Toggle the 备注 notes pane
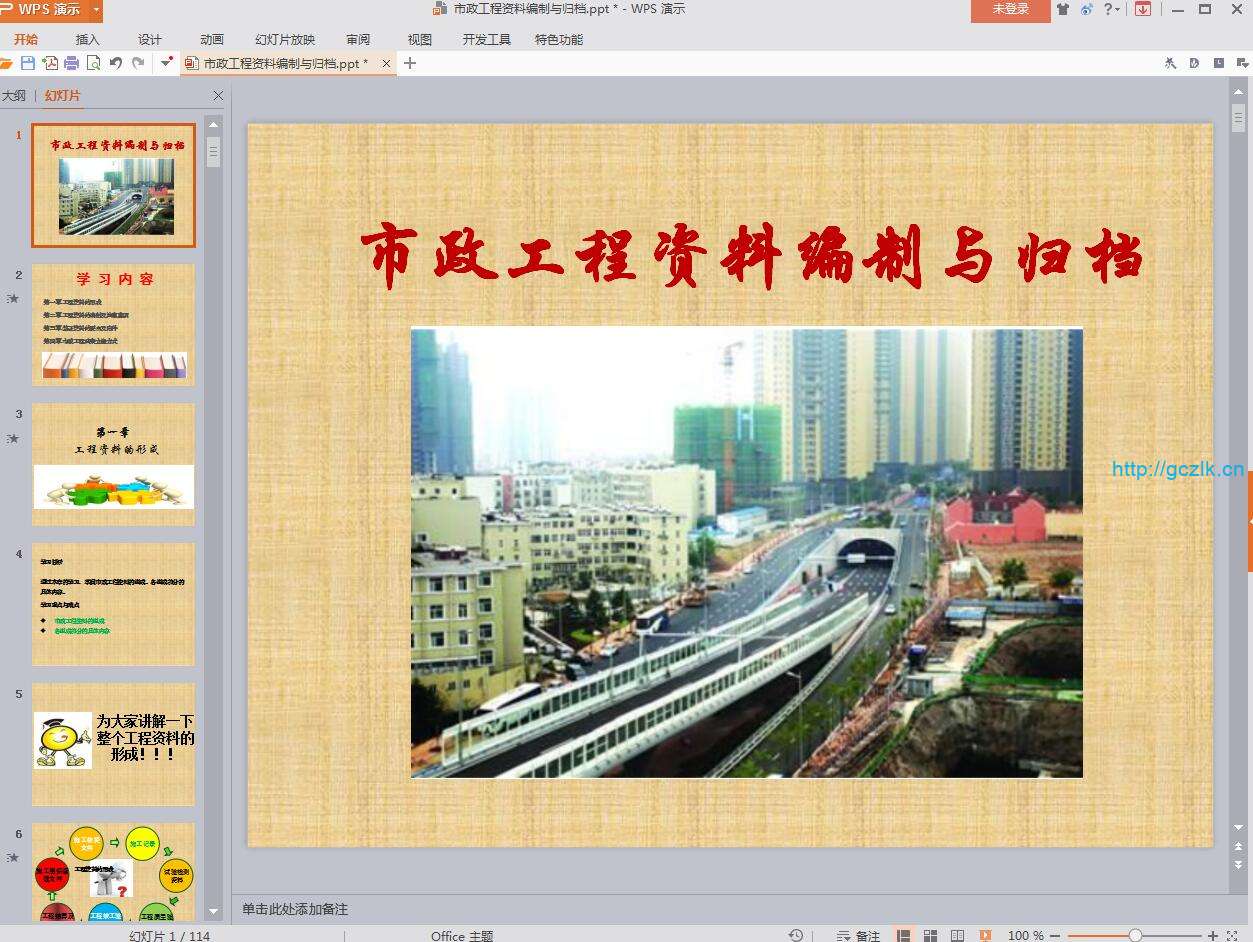This screenshot has width=1253, height=942. pyautogui.click(x=859, y=935)
